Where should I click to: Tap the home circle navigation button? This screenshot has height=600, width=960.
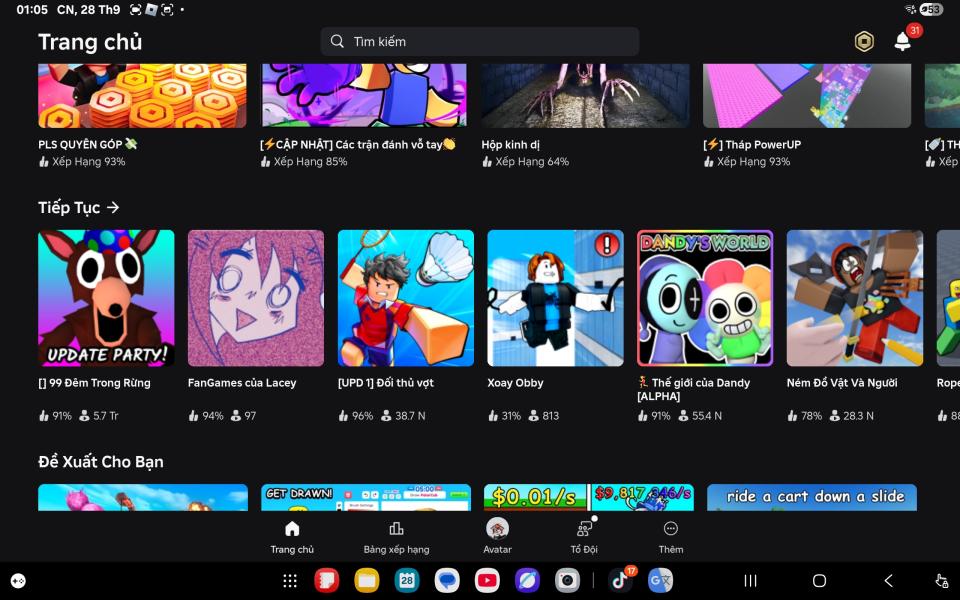click(819, 580)
